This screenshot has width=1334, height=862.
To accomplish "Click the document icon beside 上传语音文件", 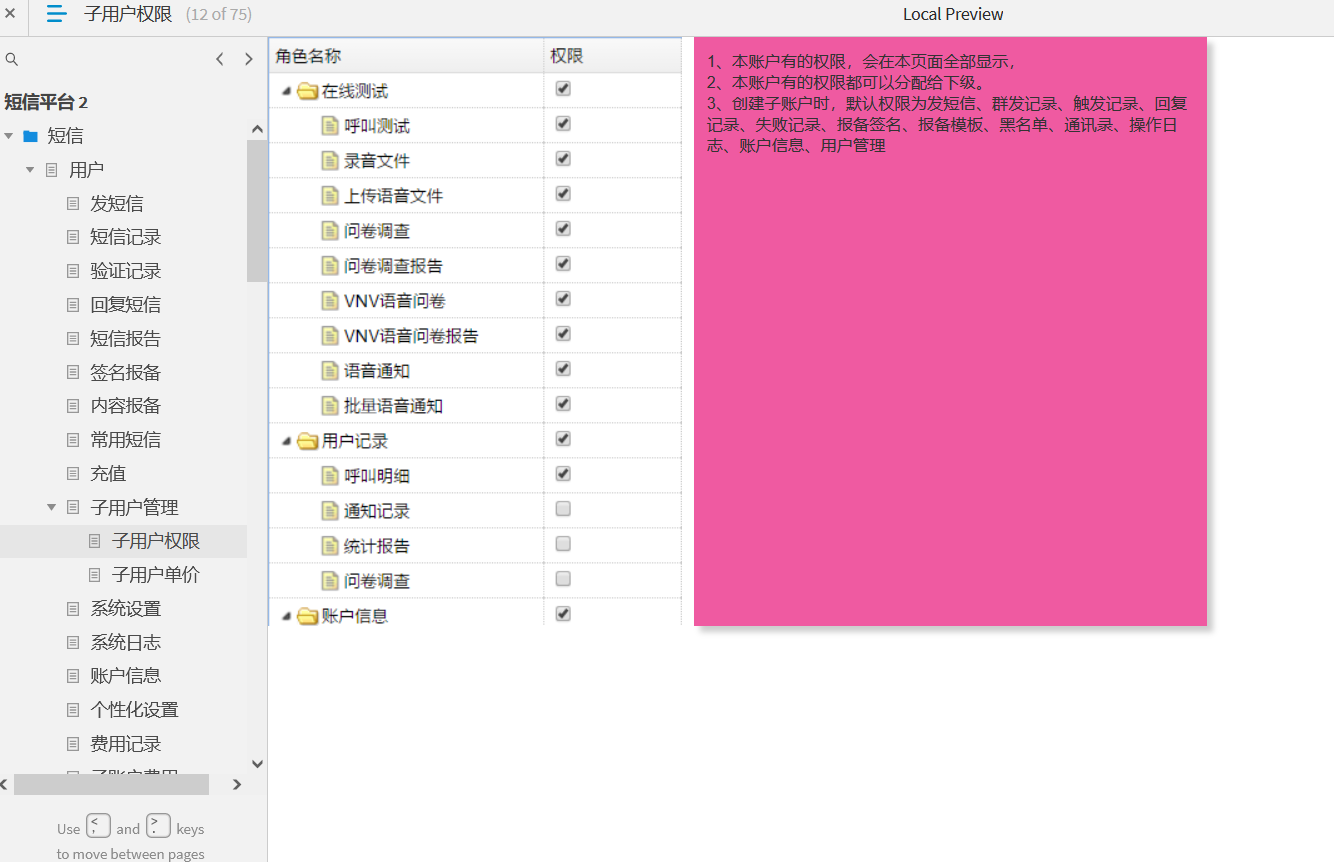I will 330,196.
